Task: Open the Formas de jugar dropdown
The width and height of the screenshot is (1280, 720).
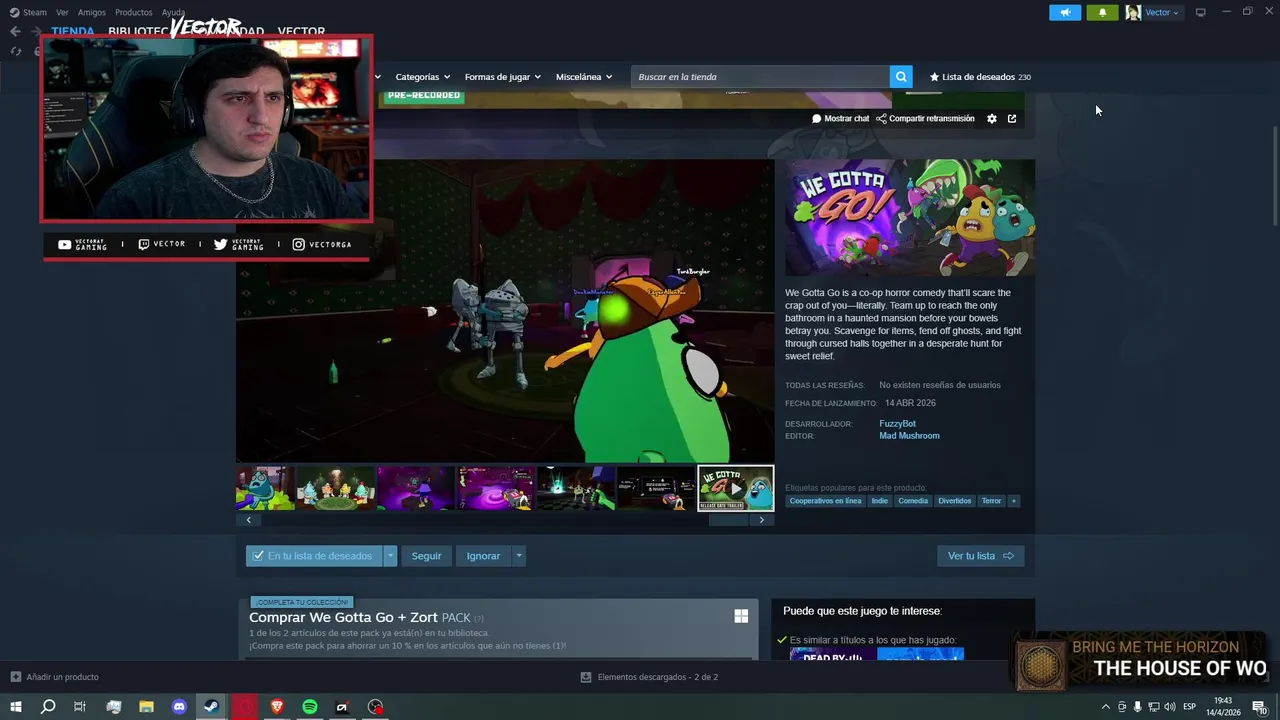Action: (x=502, y=77)
